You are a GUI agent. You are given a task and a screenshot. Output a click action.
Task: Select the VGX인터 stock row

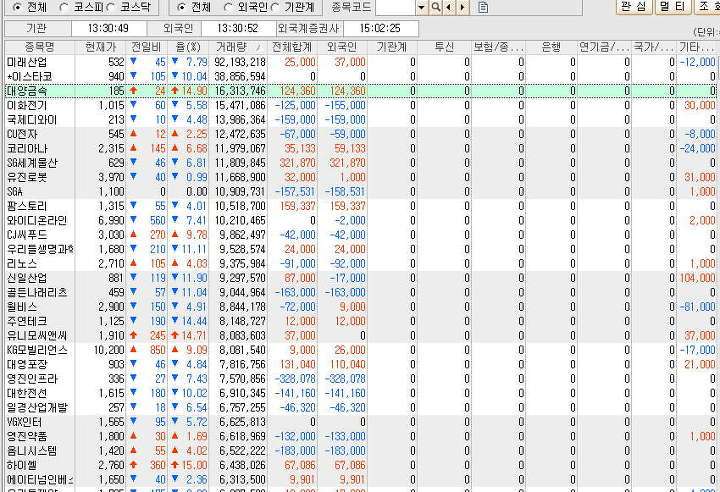[360, 422]
